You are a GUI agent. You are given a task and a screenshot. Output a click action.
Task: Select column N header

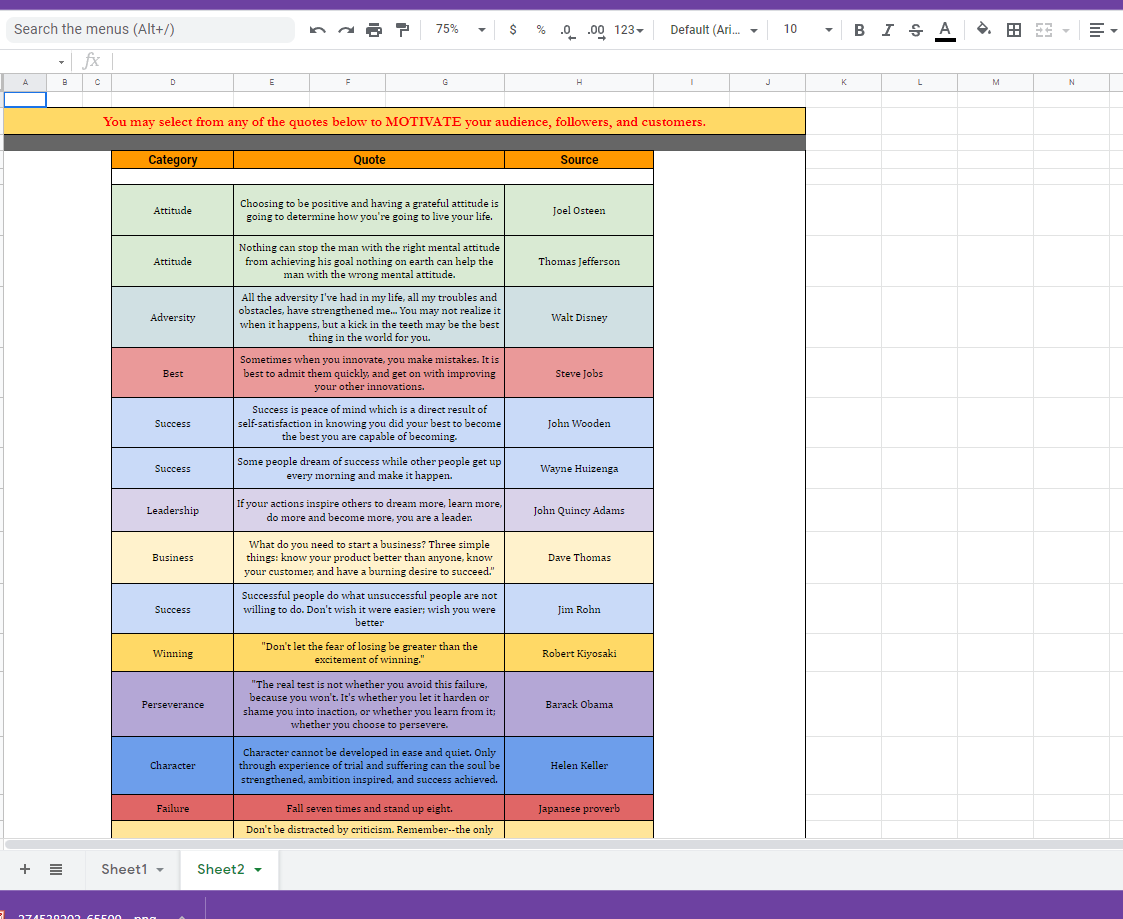1071,82
